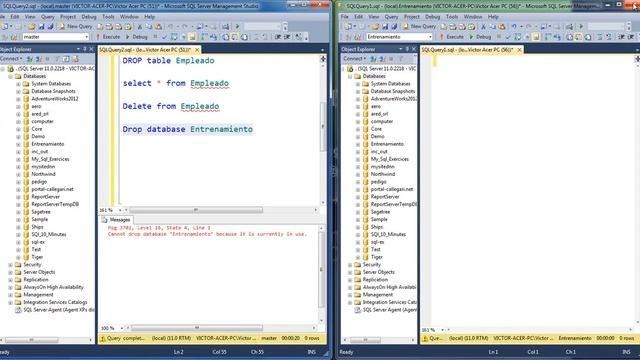Open the Help menu in left window

149,17
